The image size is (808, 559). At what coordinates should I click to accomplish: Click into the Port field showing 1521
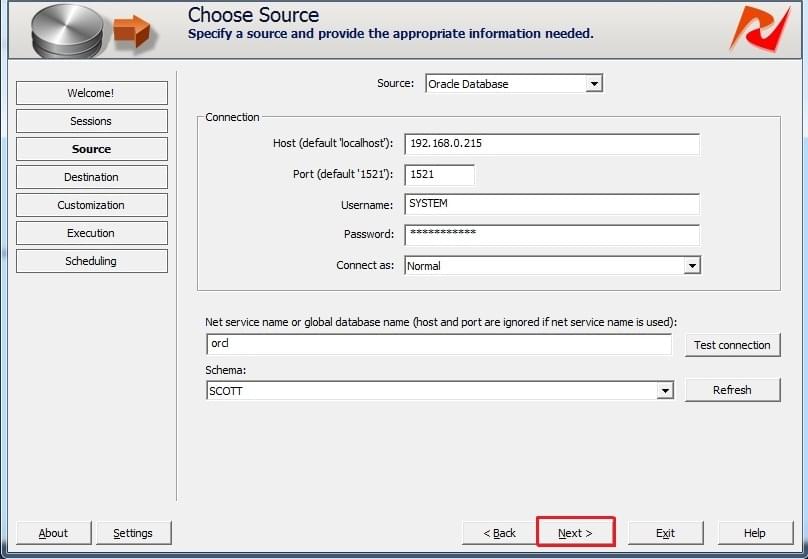click(x=440, y=175)
